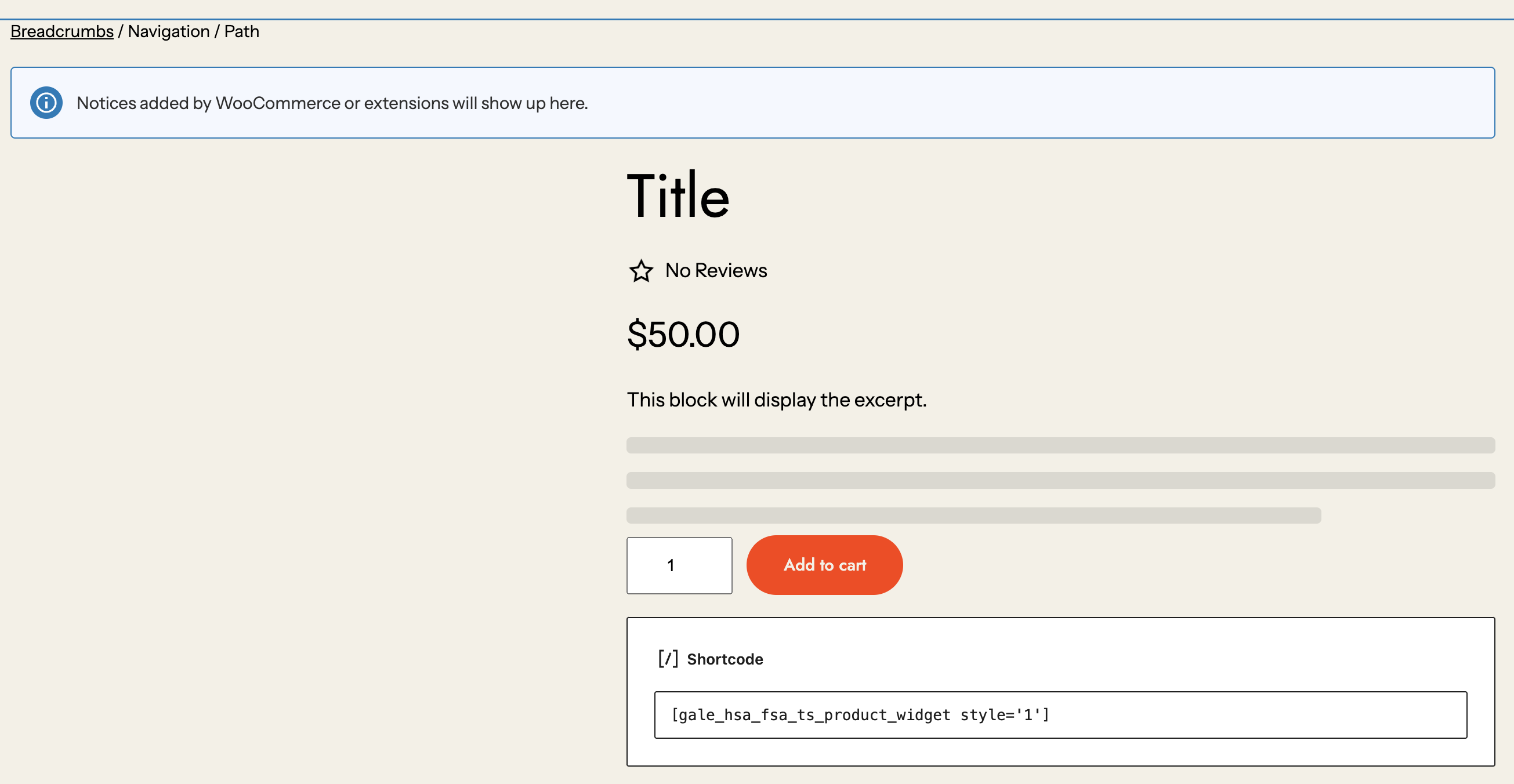Click the third shorter placeholder bar
This screenshot has width=1514, height=784.
(973, 516)
